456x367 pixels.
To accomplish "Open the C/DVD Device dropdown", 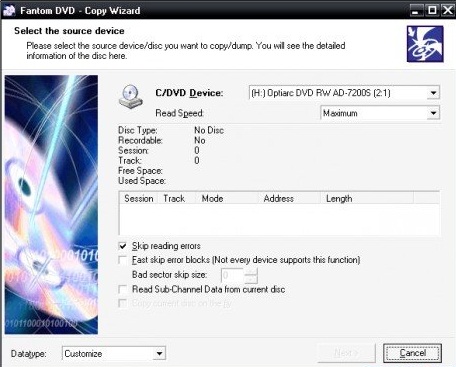I will point(433,93).
